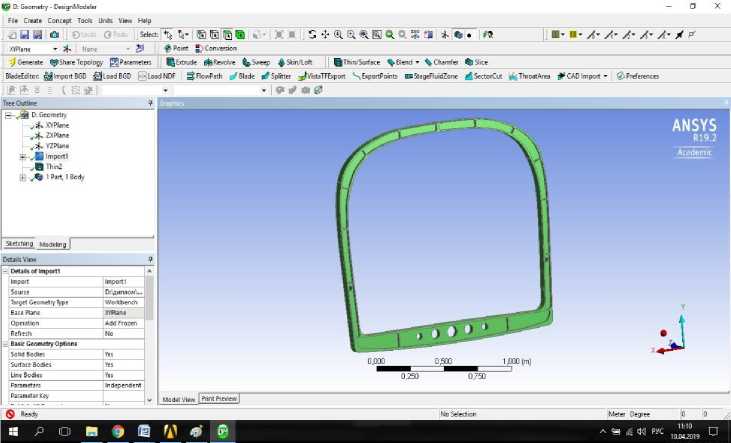This screenshot has height=443, width=731.
Task: Open the sketch dropdown showing None
Action: [127, 49]
